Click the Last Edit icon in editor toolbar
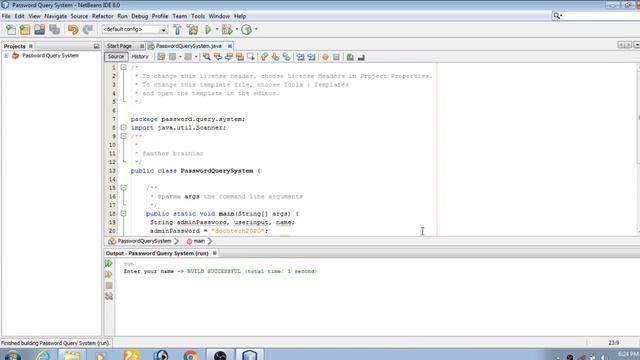Screen dimensions: 640x360 click(161, 57)
